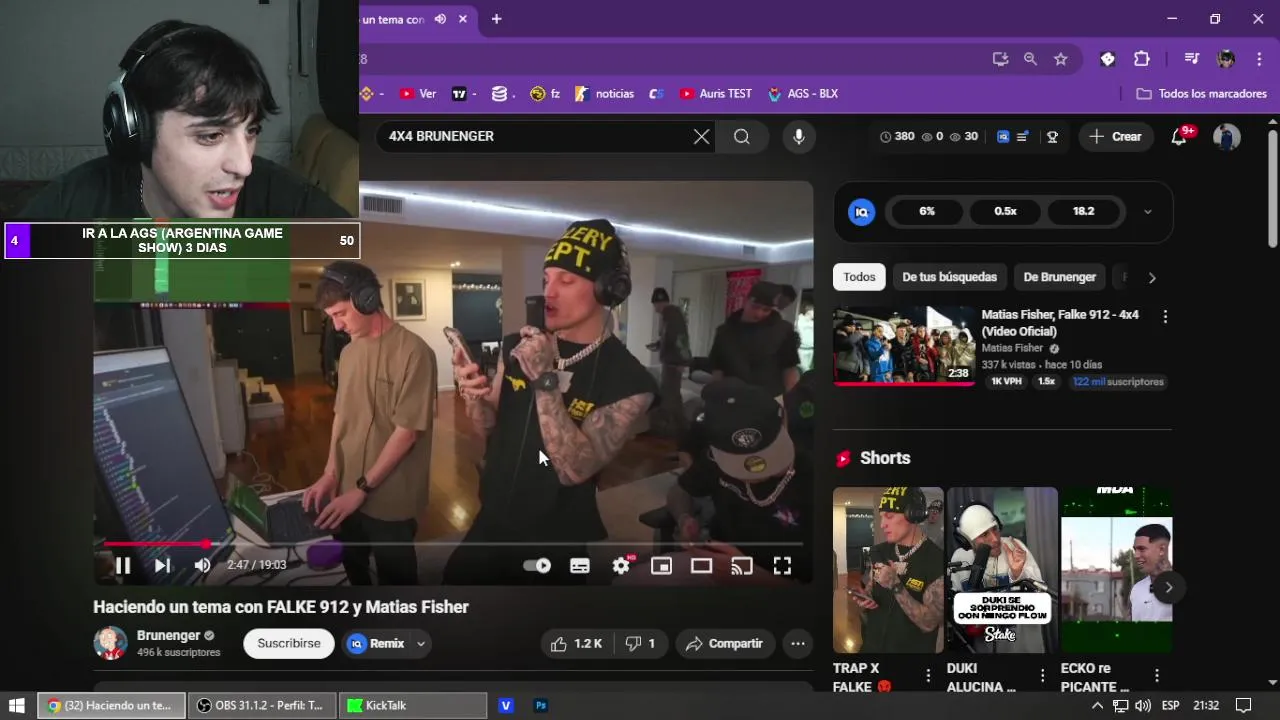Image resolution: width=1280 pixels, height=720 pixels.
Task: Open the Crear menu
Action: pos(1116,137)
